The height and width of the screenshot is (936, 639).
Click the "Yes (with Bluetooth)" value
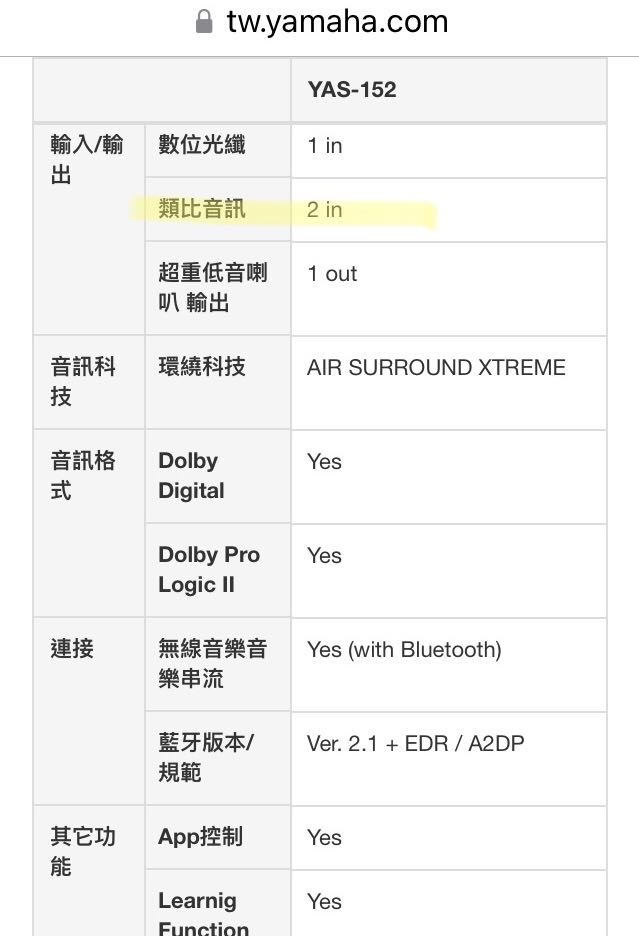click(x=404, y=650)
